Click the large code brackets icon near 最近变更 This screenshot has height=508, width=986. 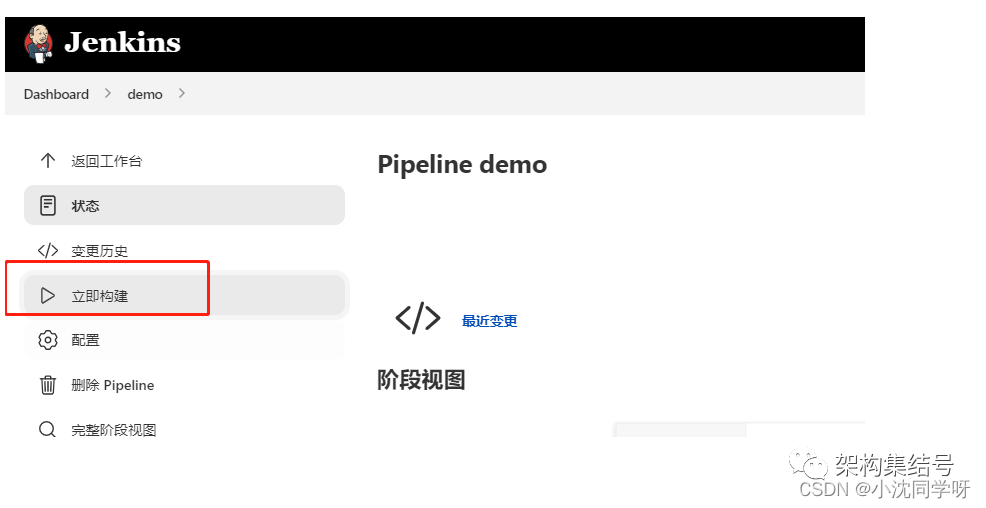[418, 318]
